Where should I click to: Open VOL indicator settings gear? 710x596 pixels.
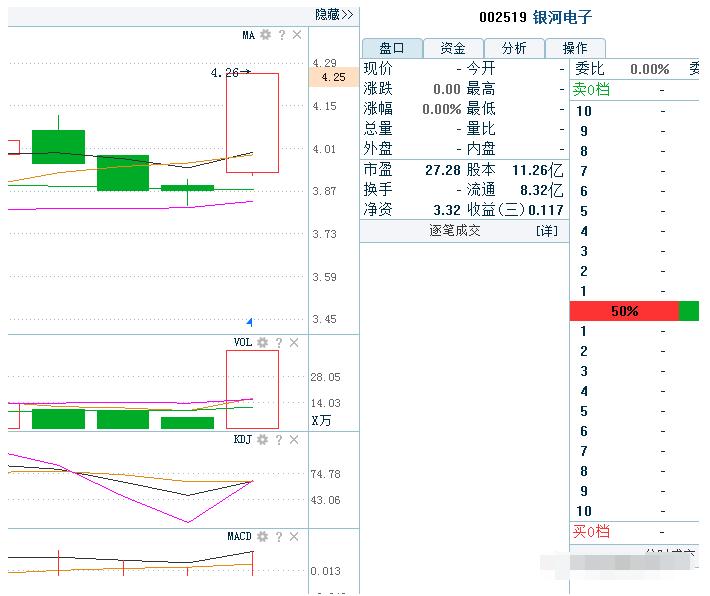[263, 342]
